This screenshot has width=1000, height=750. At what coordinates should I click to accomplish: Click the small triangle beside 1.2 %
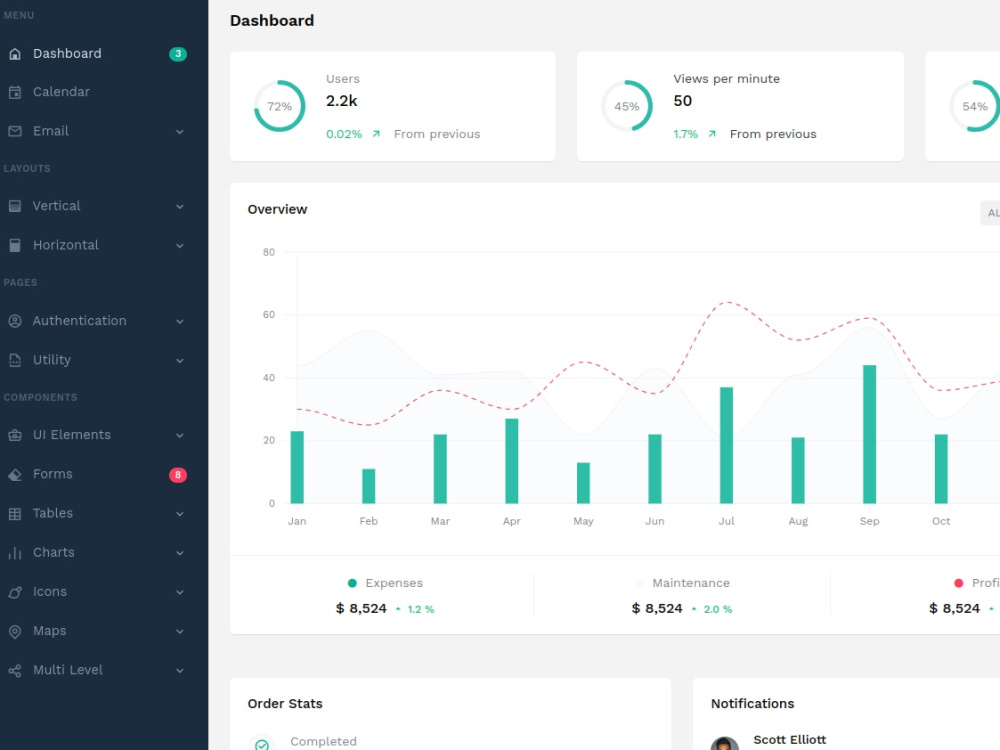tap(398, 609)
